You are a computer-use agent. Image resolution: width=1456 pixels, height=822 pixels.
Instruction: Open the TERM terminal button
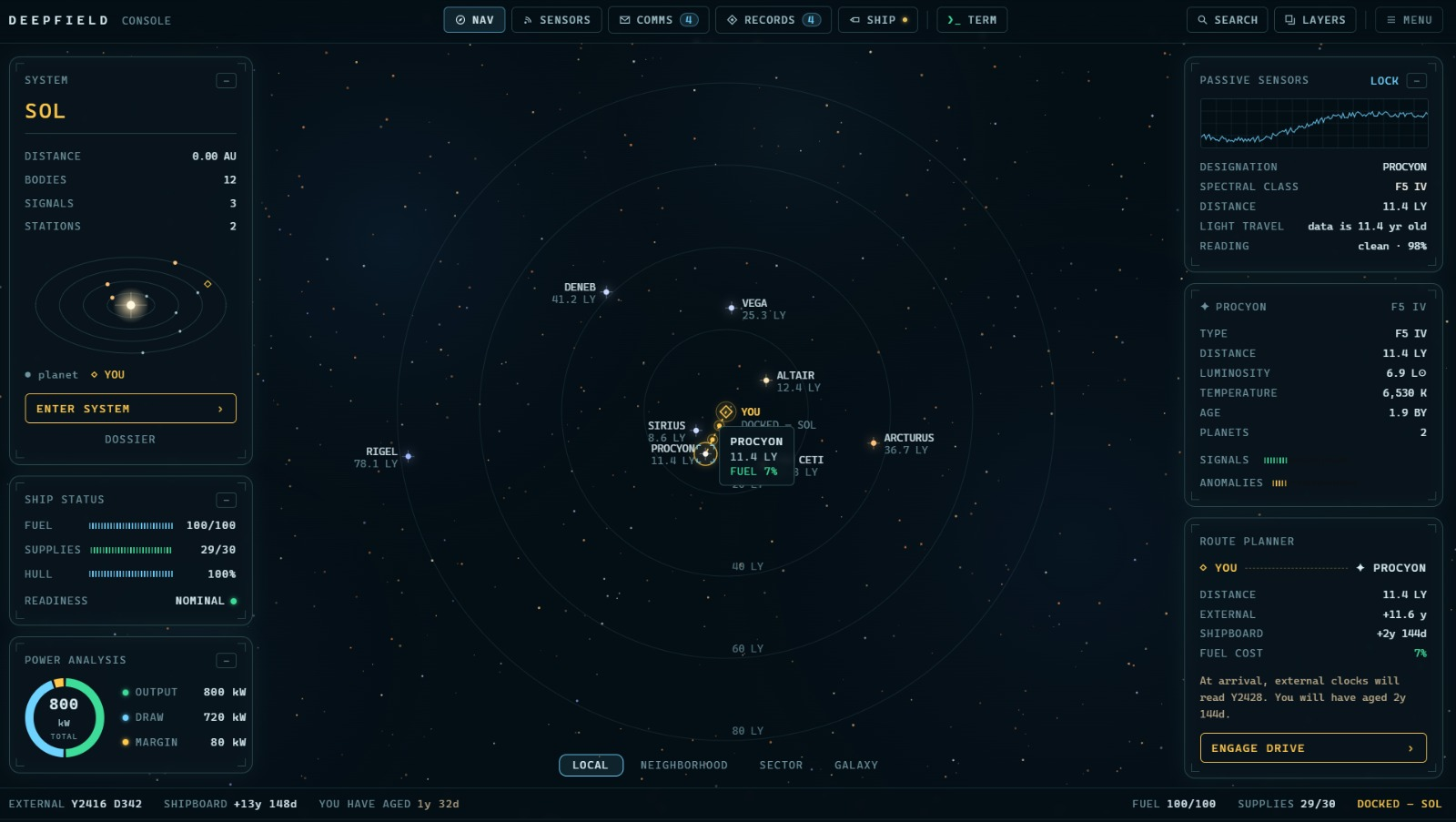coord(972,20)
